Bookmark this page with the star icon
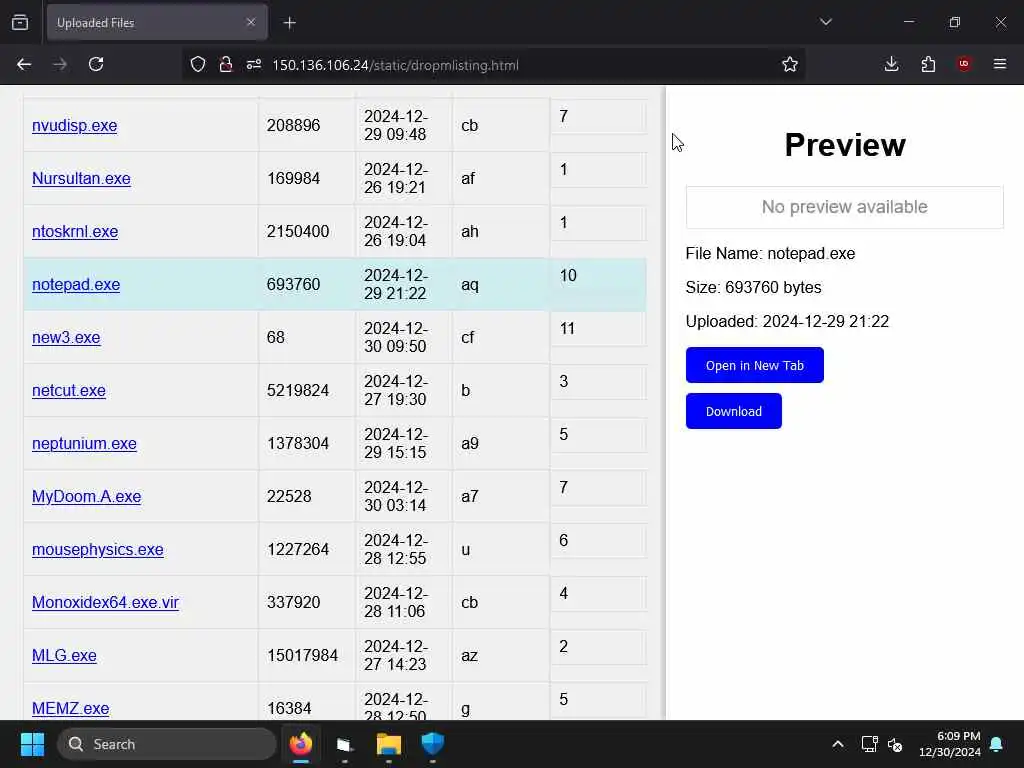The width and height of the screenshot is (1024, 768). click(790, 64)
